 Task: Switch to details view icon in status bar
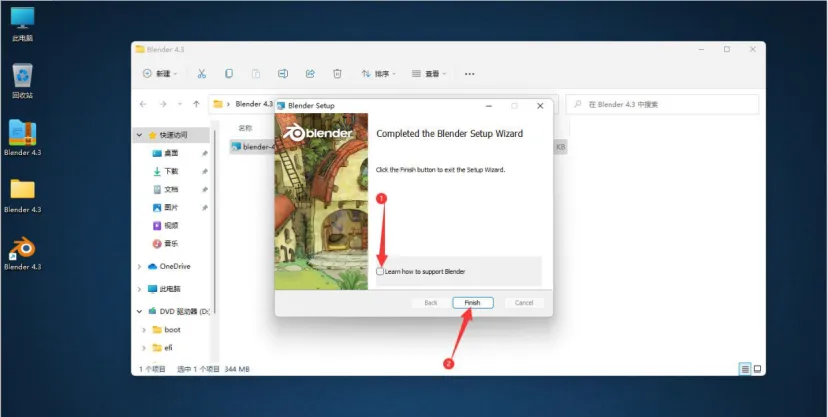pyautogui.click(x=745, y=369)
